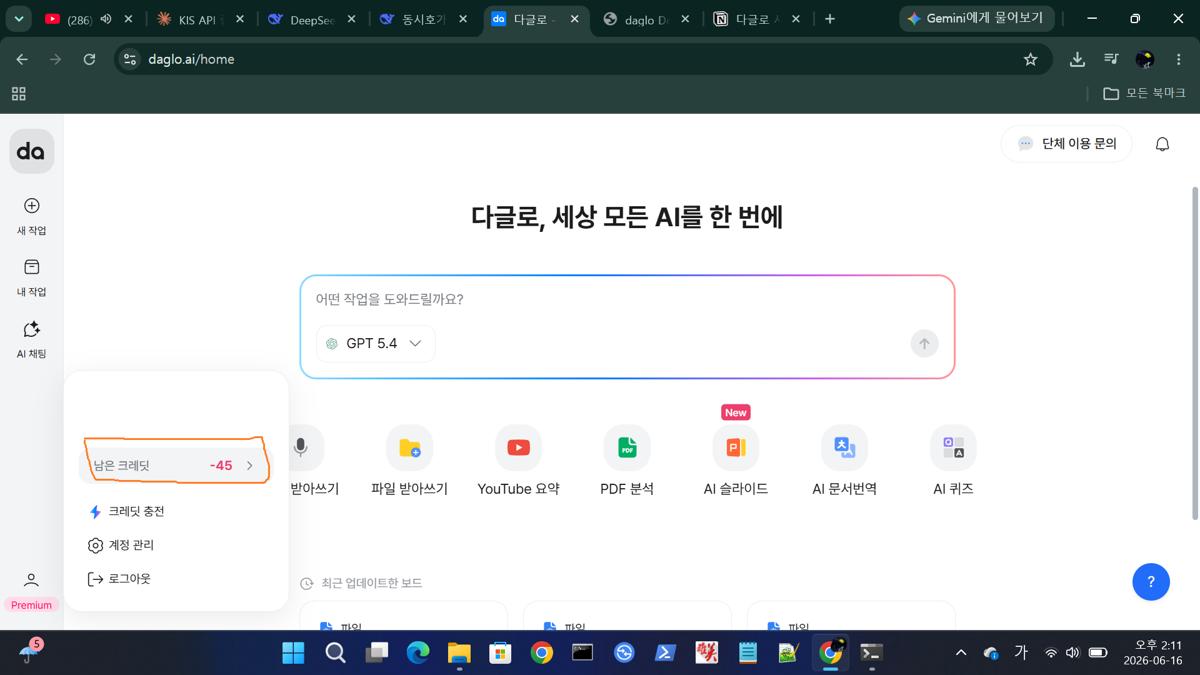The height and width of the screenshot is (675, 1200).
Task: Mute the YouTube tab speaker icon
Action: (x=105, y=19)
